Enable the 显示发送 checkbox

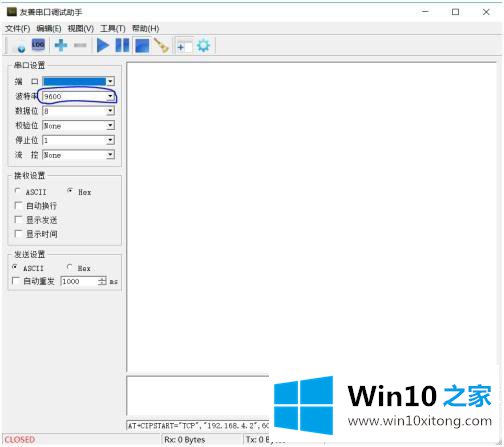click(36, 220)
